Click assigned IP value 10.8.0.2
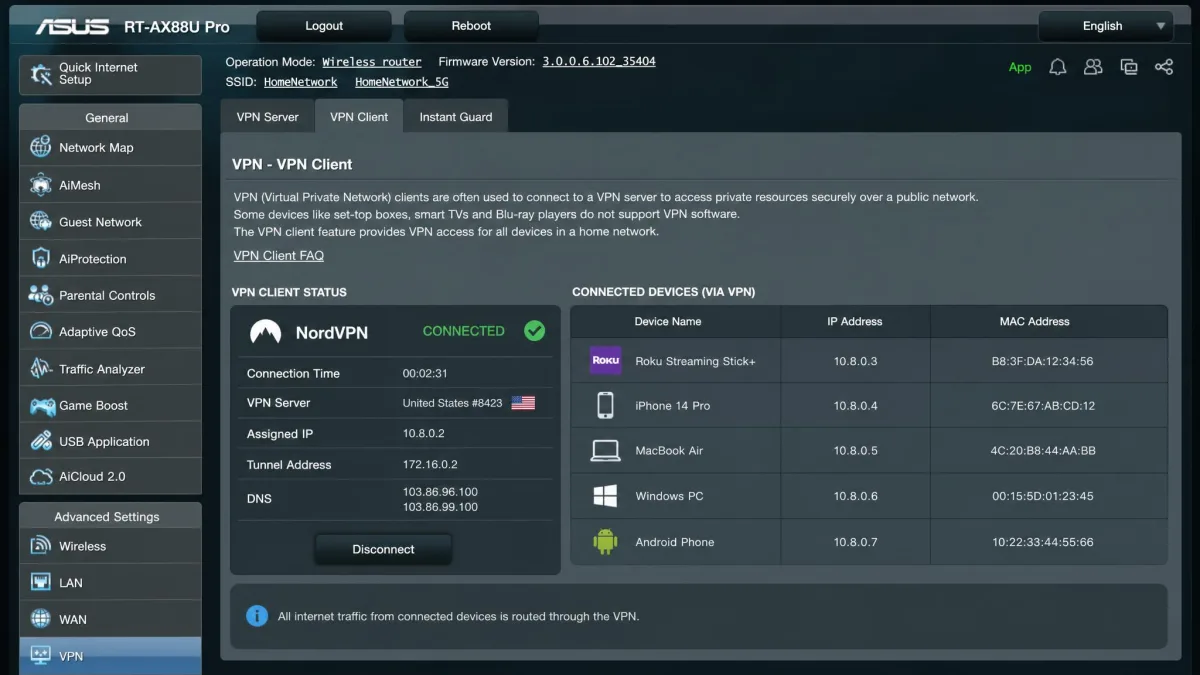Image resolution: width=1200 pixels, height=675 pixels. 424,434
